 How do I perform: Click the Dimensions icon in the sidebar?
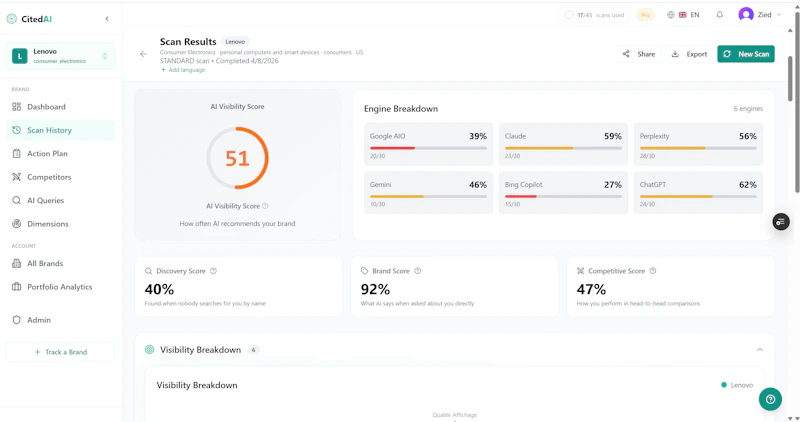(16, 224)
